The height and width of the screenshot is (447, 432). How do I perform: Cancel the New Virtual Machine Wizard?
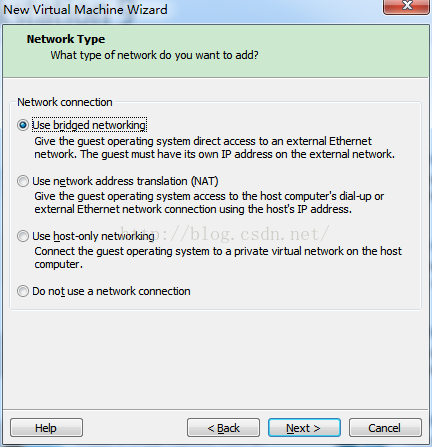click(x=385, y=428)
